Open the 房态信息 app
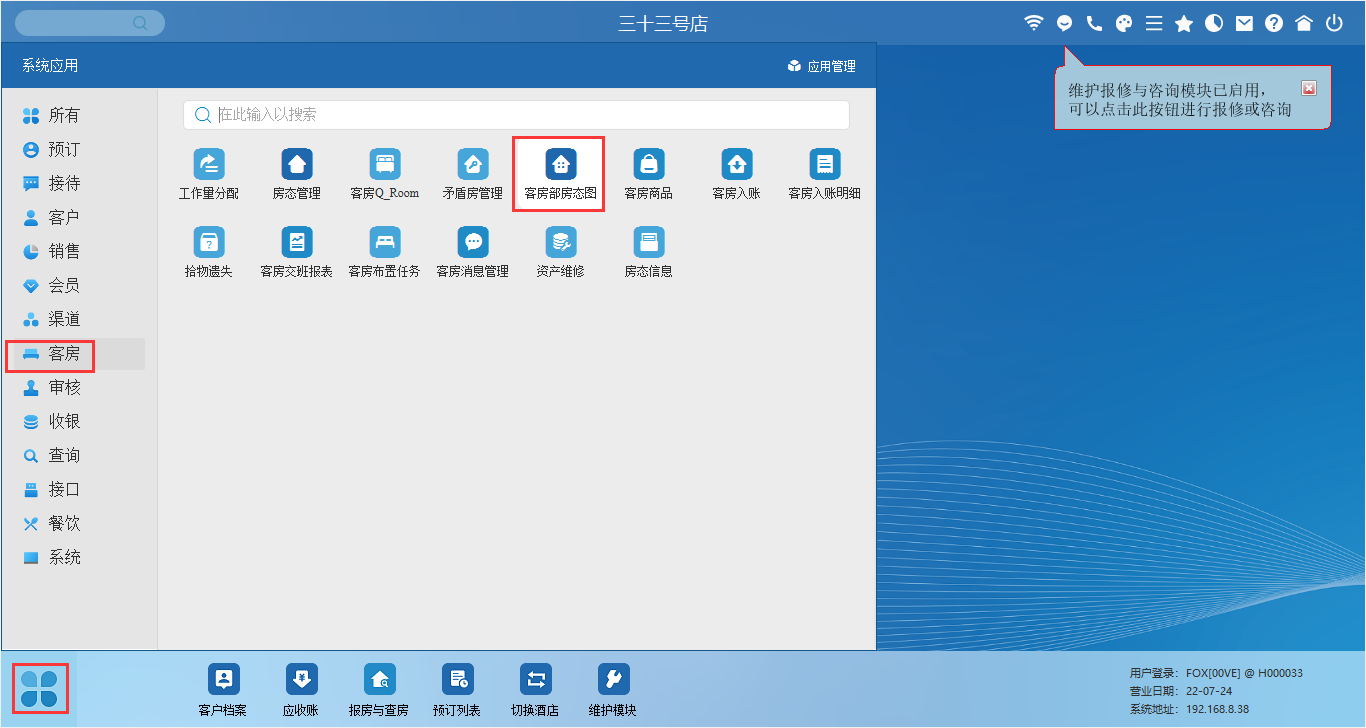This screenshot has width=1366, height=728. point(649,252)
